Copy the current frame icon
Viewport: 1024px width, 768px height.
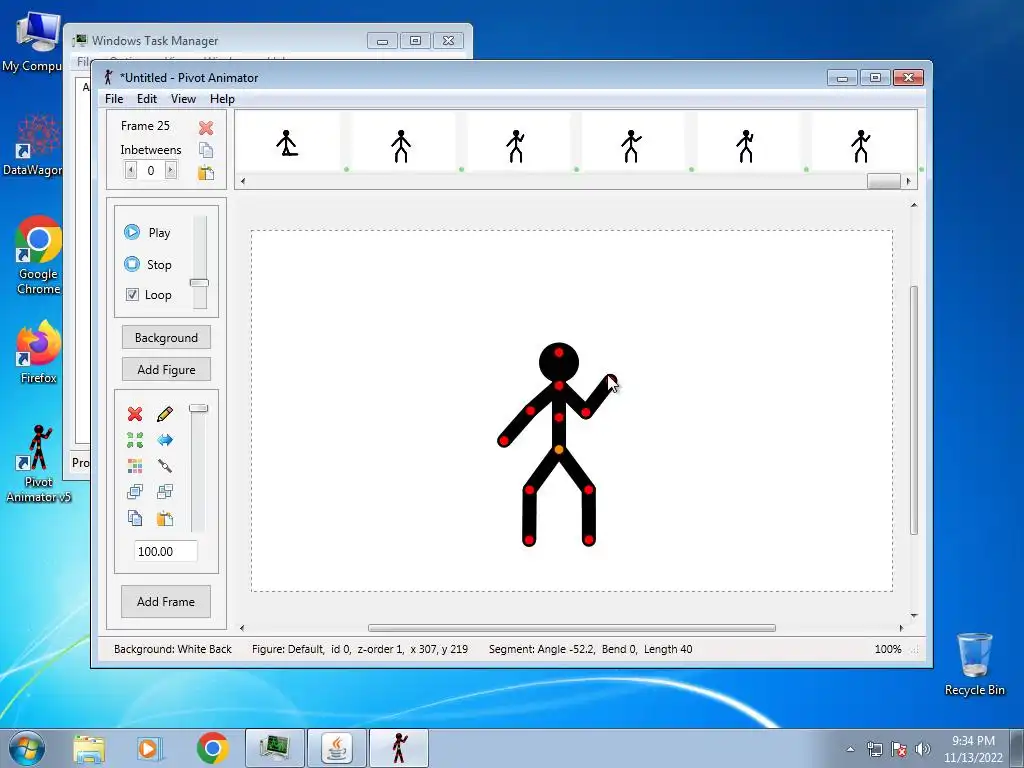[x=206, y=150]
